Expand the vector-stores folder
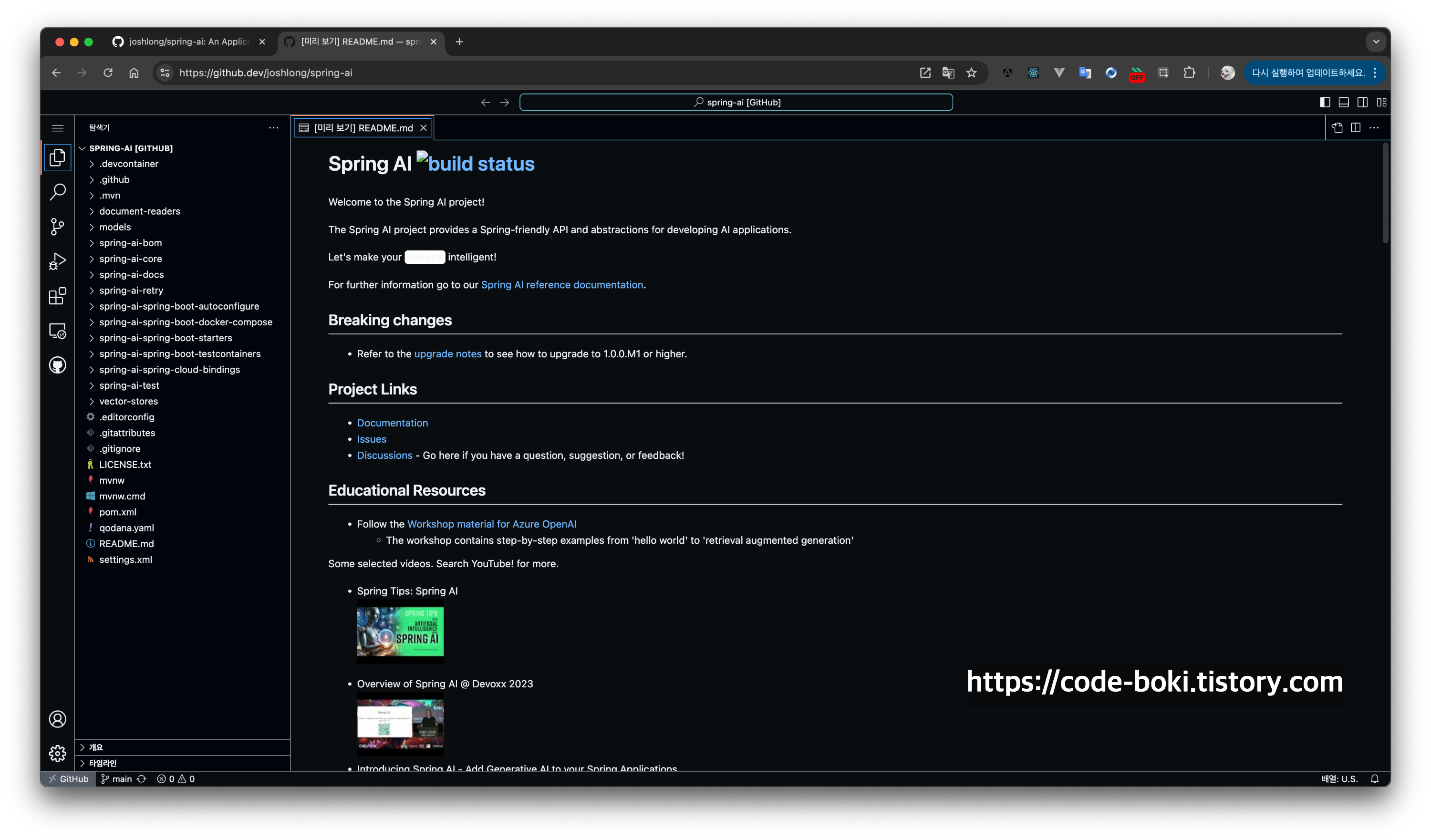The width and height of the screenshot is (1431, 840). pos(128,401)
